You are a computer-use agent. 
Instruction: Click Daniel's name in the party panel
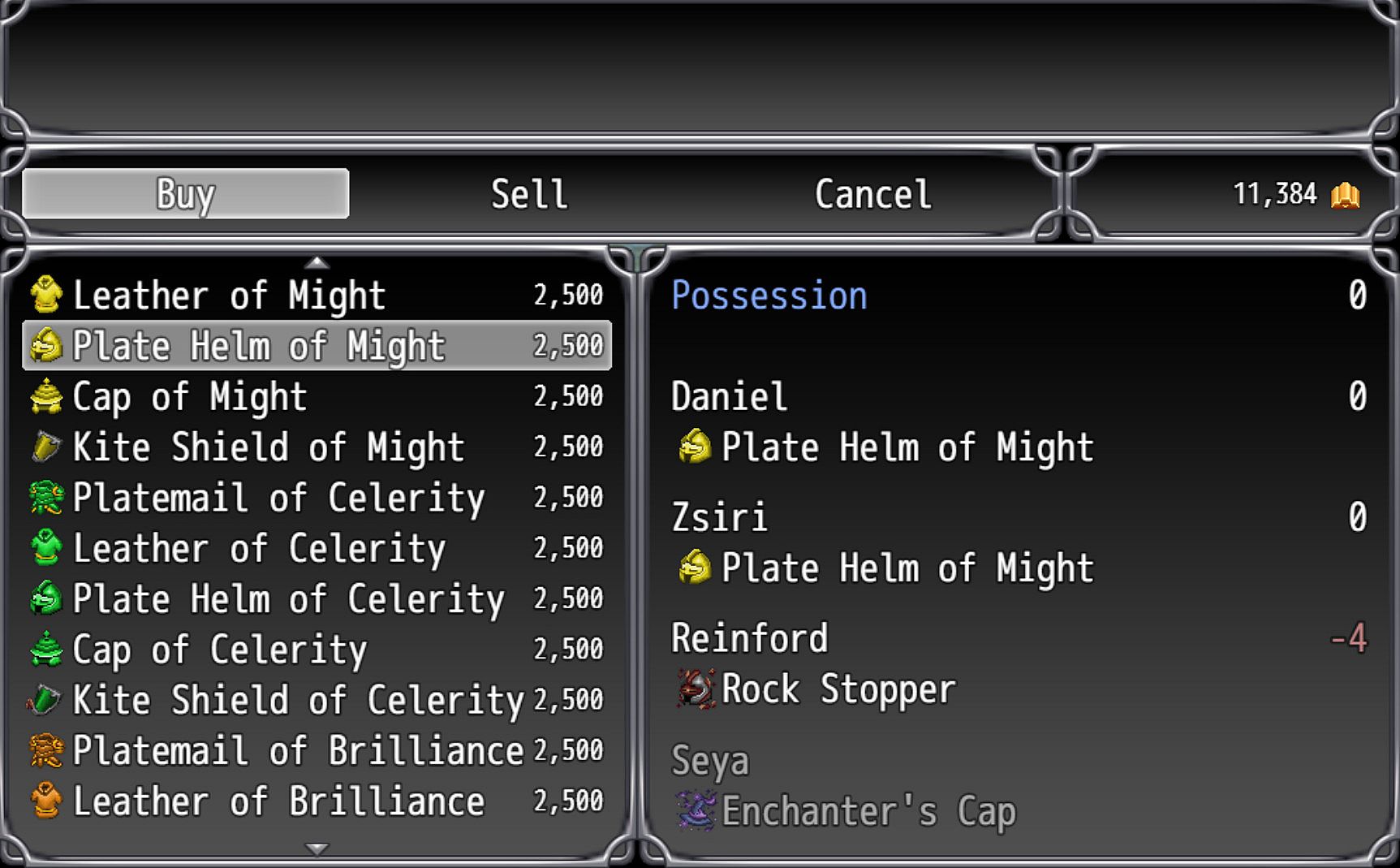click(x=729, y=397)
